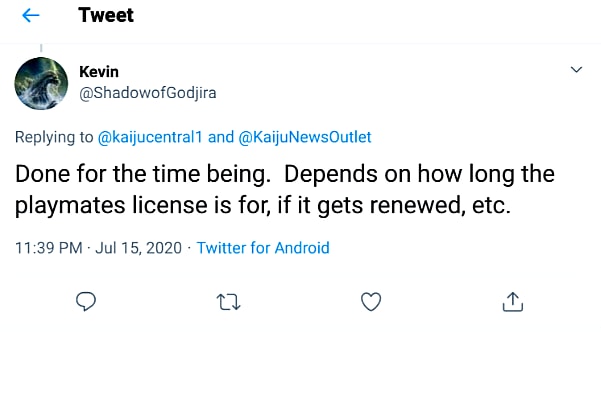The image size is (601, 400).
Task: Open Kevin's profile avatar
Action: coord(41,83)
